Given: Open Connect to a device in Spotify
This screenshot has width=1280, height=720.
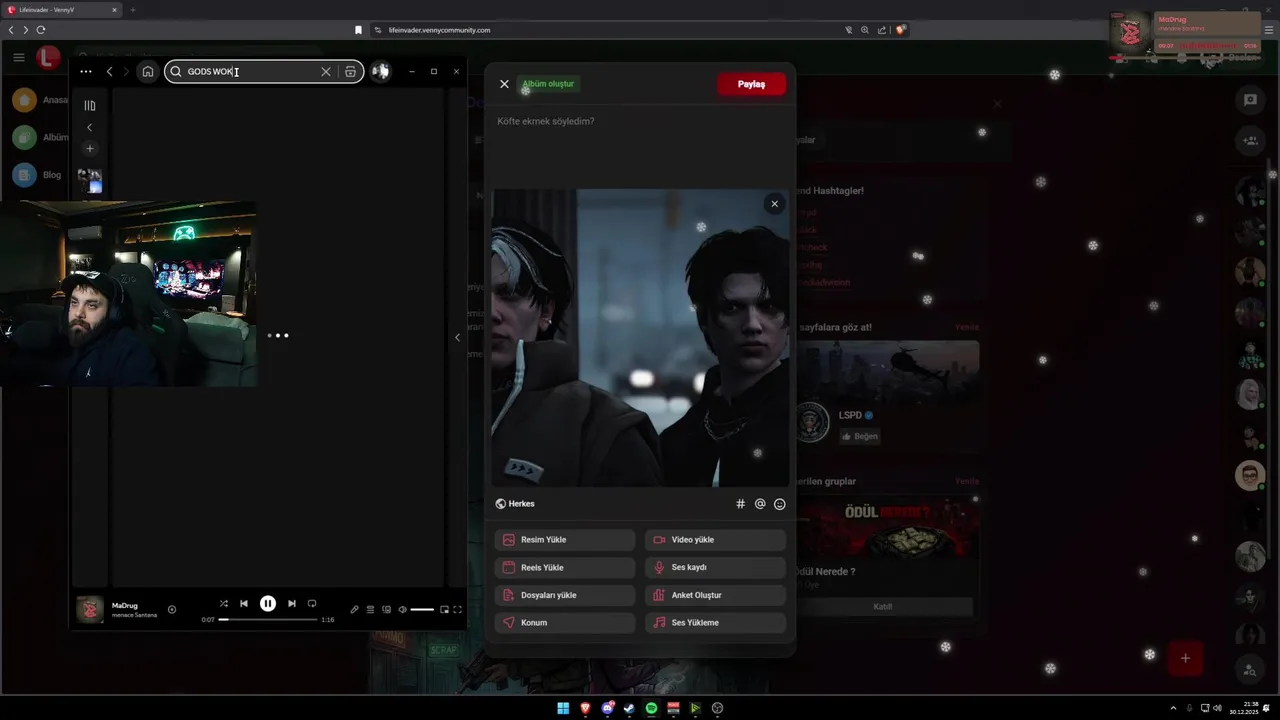Looking at the screenshot, I should (386, 609).
